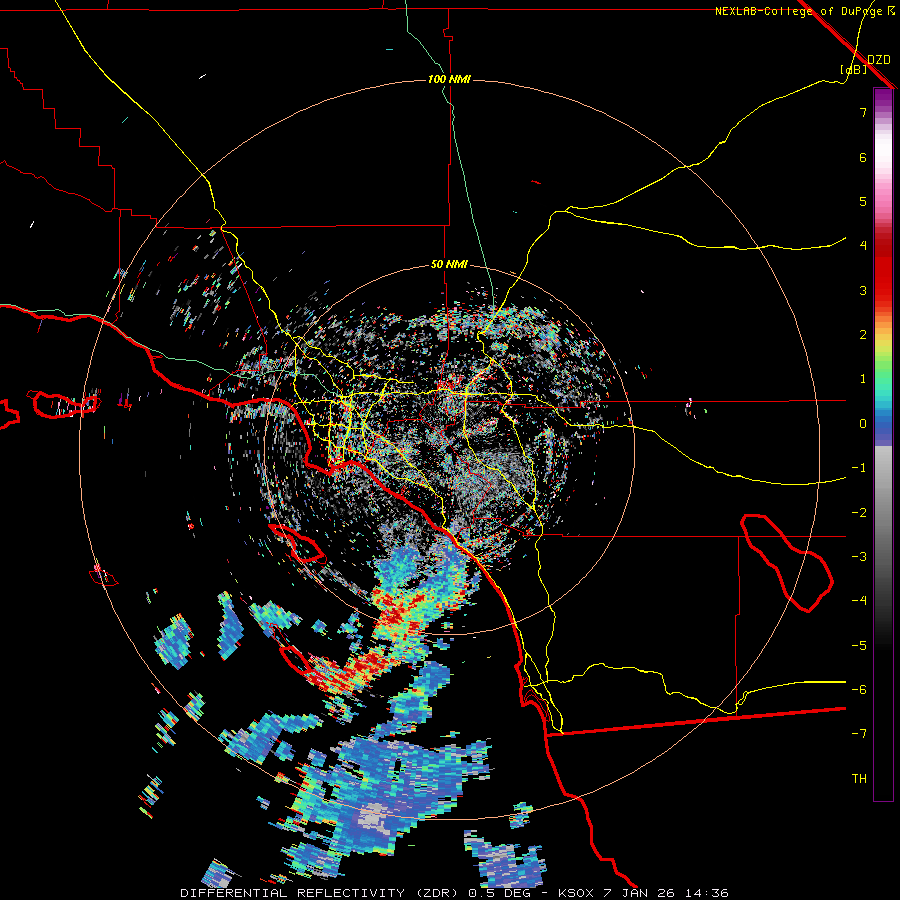Click the -7 value on the color scale
Screen dimensions: 900x900
click(x=859, y=734)
